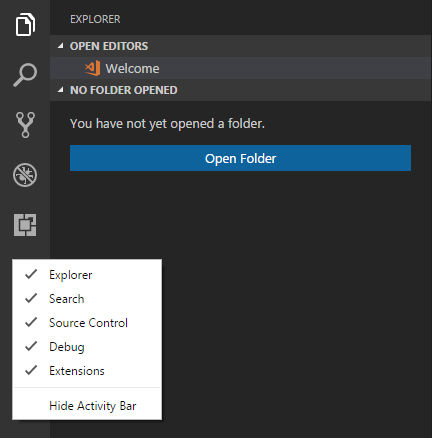
Task: Select Hide Activity Bar menu entry
Action: click(87, 406)
